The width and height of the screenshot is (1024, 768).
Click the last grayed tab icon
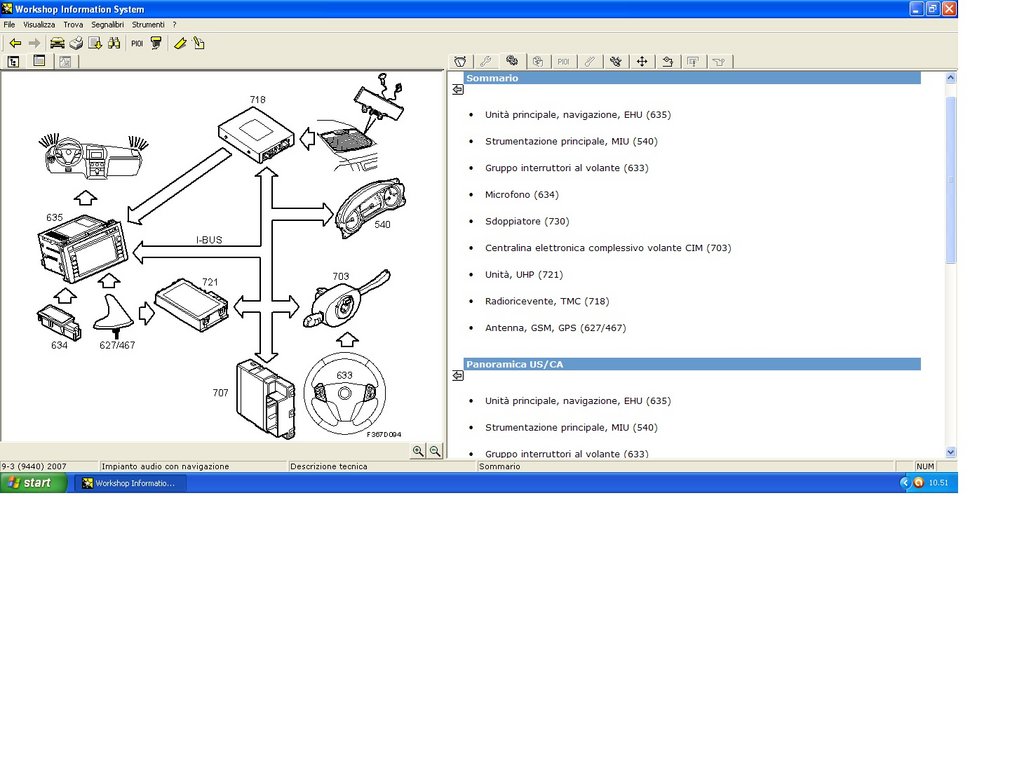tap(719, 61)
